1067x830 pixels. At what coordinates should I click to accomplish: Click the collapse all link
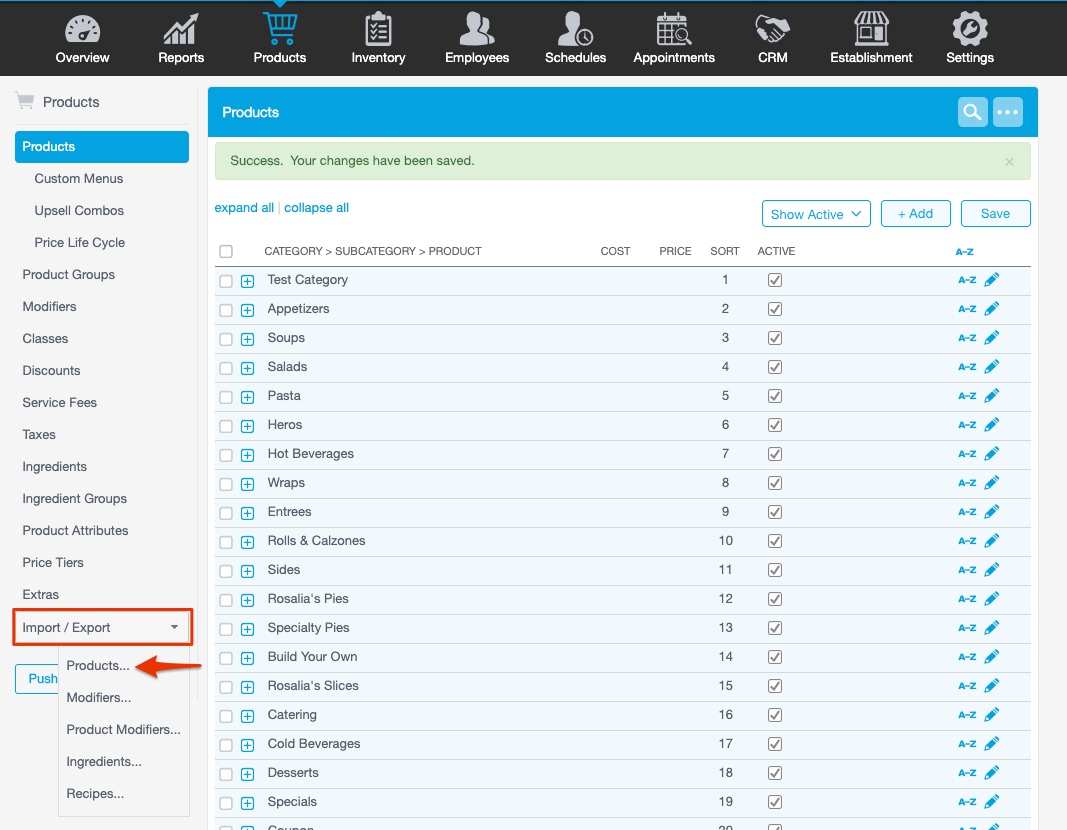(316, 207)
